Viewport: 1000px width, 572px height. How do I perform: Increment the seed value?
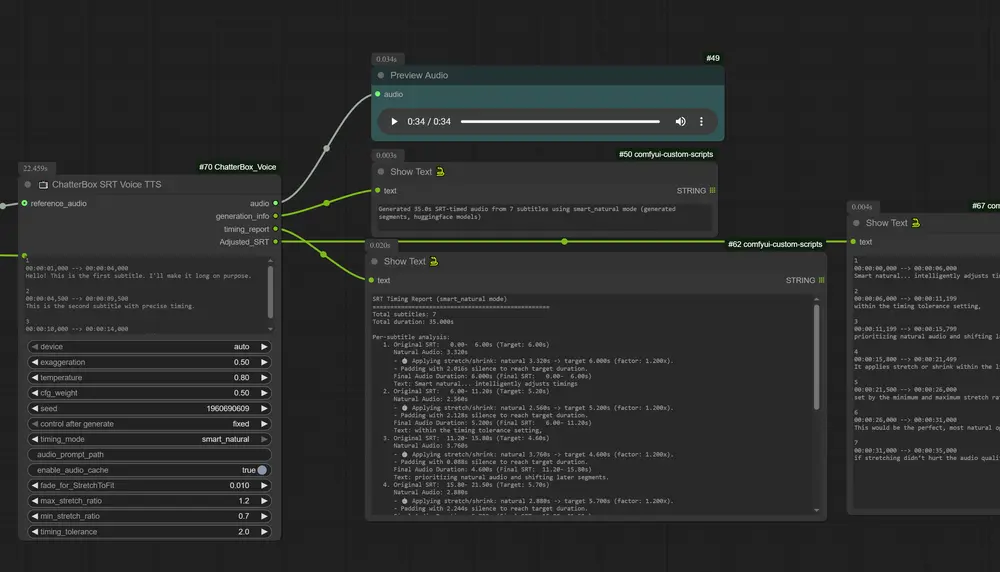point(264,408)
